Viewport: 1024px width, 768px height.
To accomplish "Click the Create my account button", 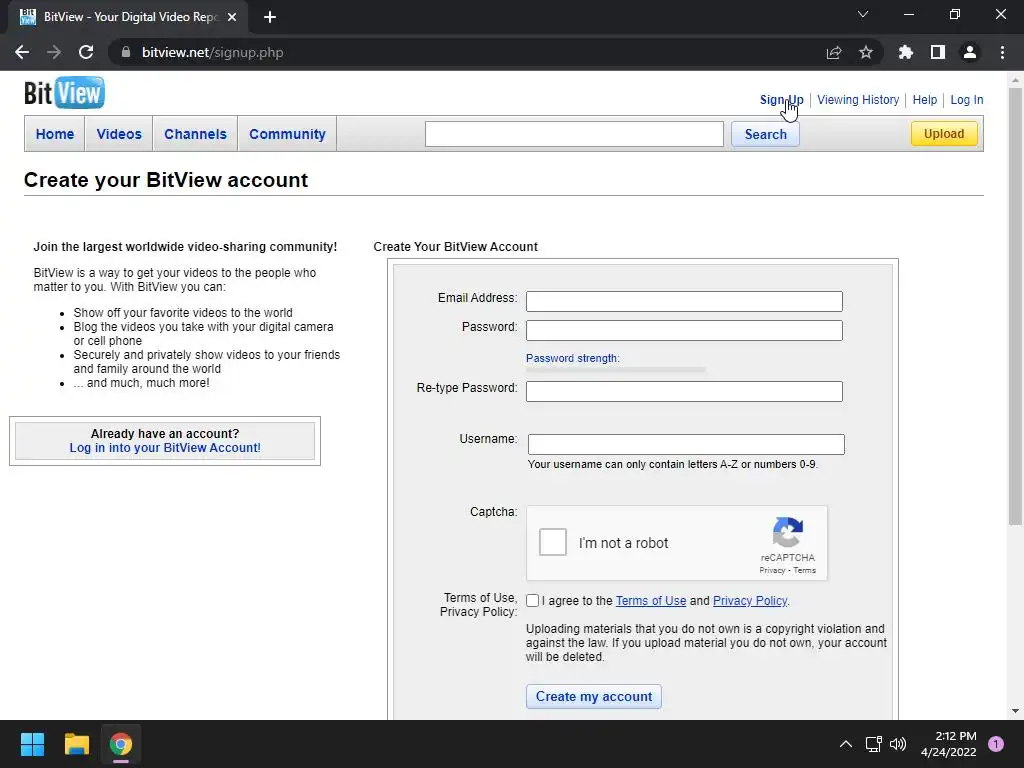I will 594,697.
